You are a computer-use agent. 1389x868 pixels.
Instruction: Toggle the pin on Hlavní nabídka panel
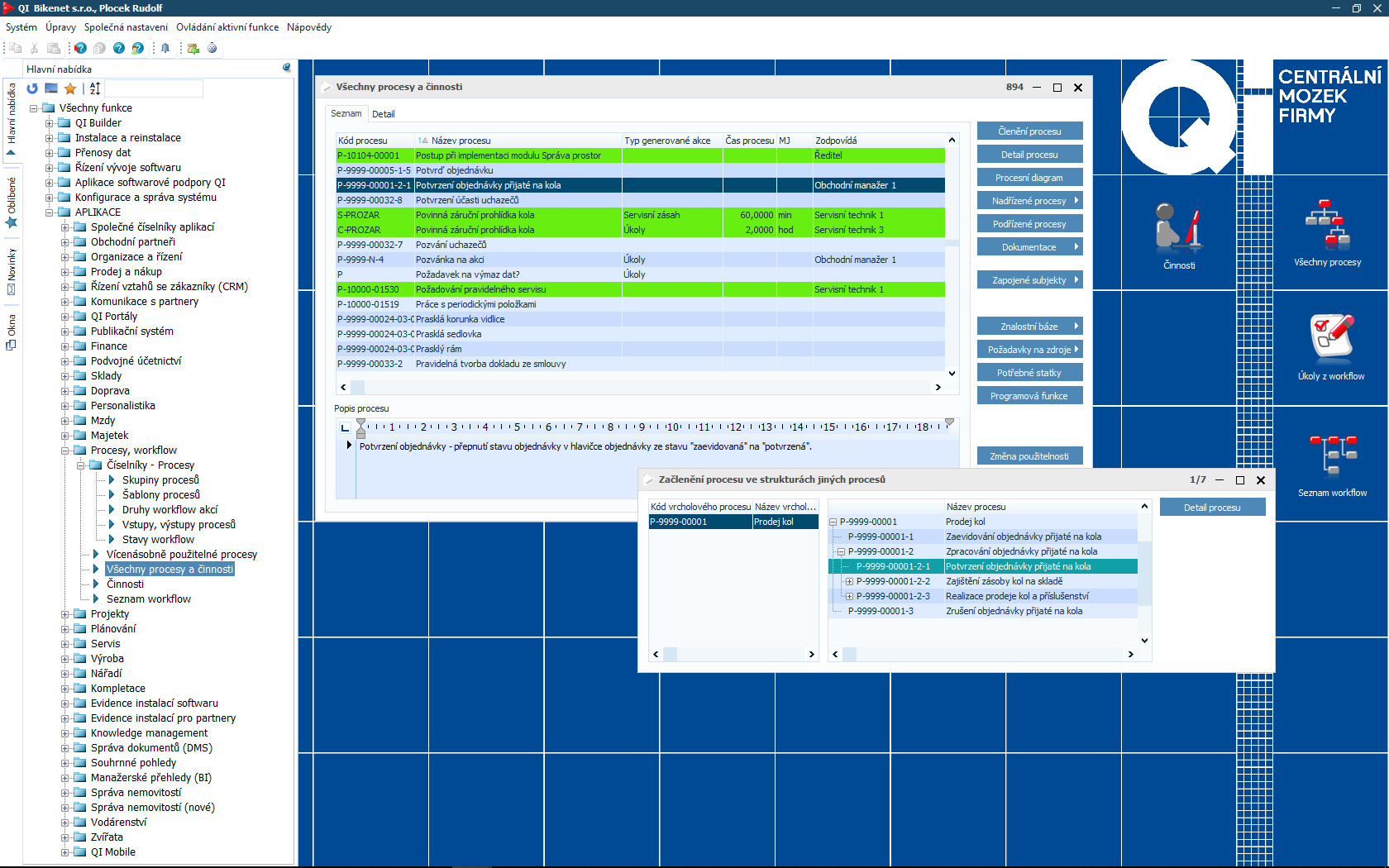coord(287,68)
